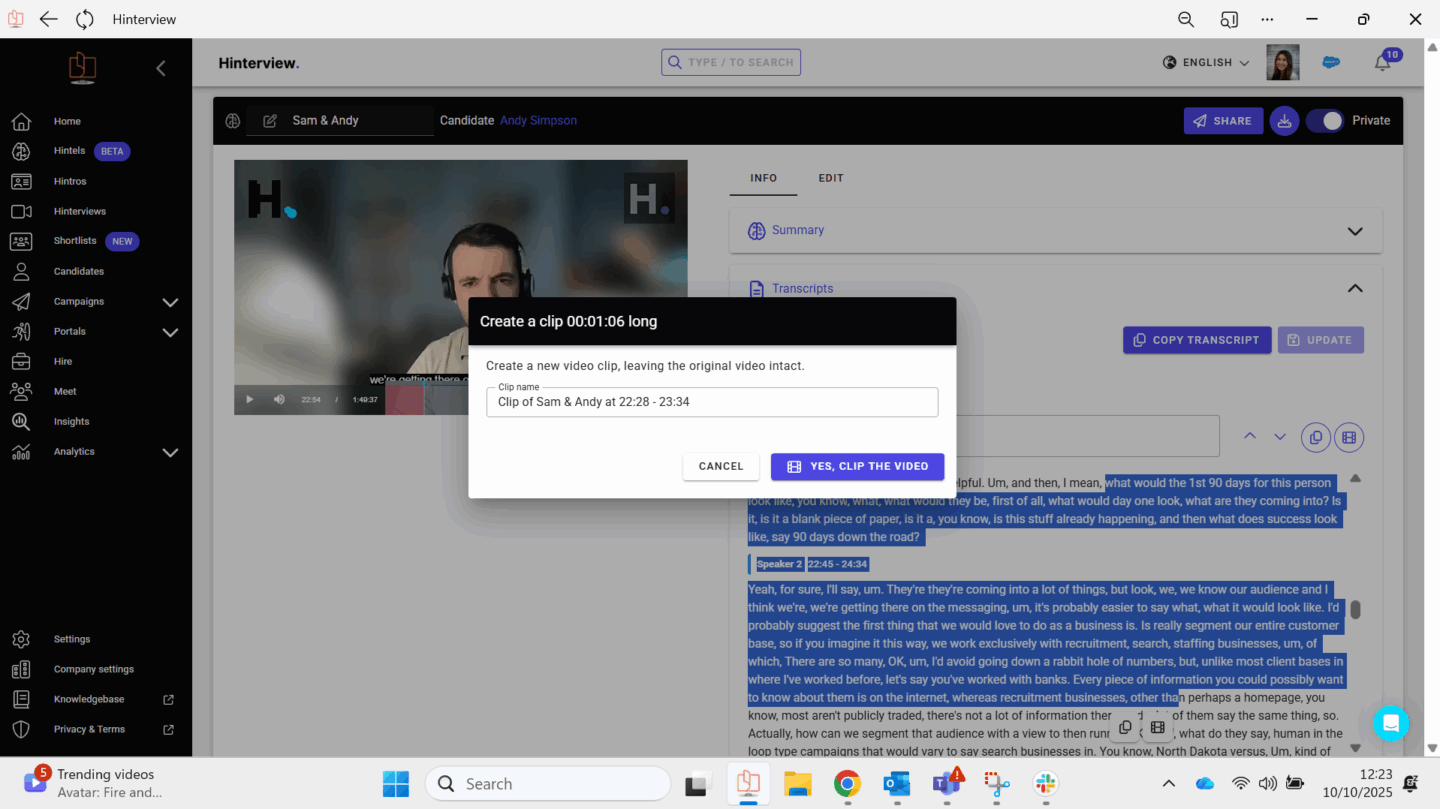This screenshot has width=1440, height=809.
Task: Mute the video using the volume icon
Action: click(x=279, y=400)
